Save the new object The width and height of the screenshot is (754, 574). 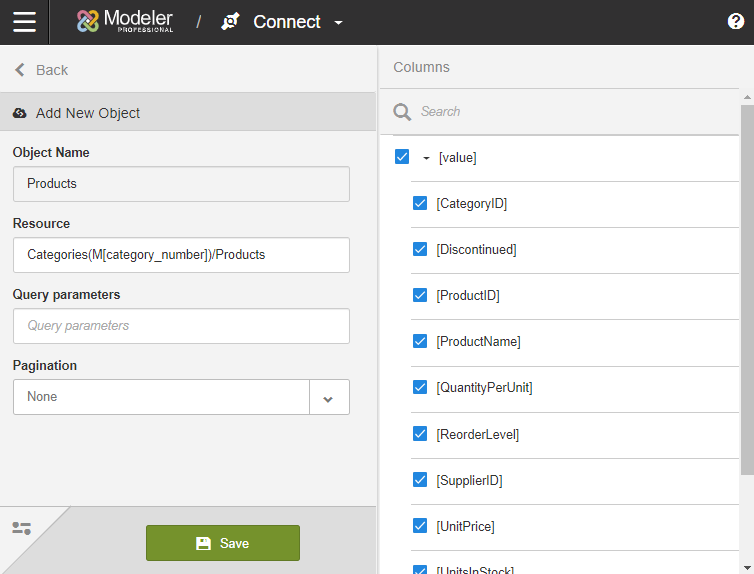223,543
